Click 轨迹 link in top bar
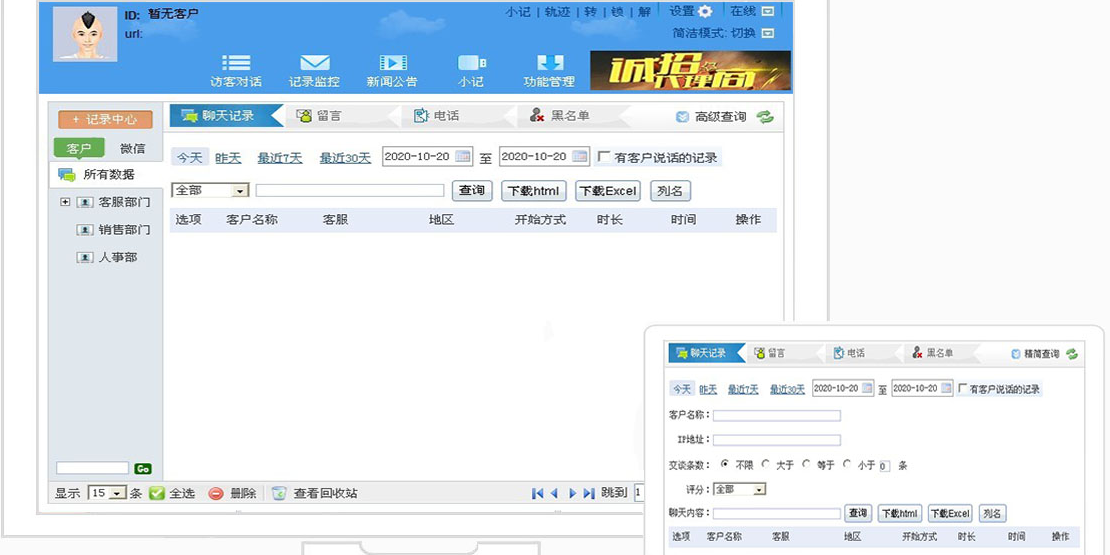The height and width of the screenshot is (555, 1110). (x=557, y=12)
